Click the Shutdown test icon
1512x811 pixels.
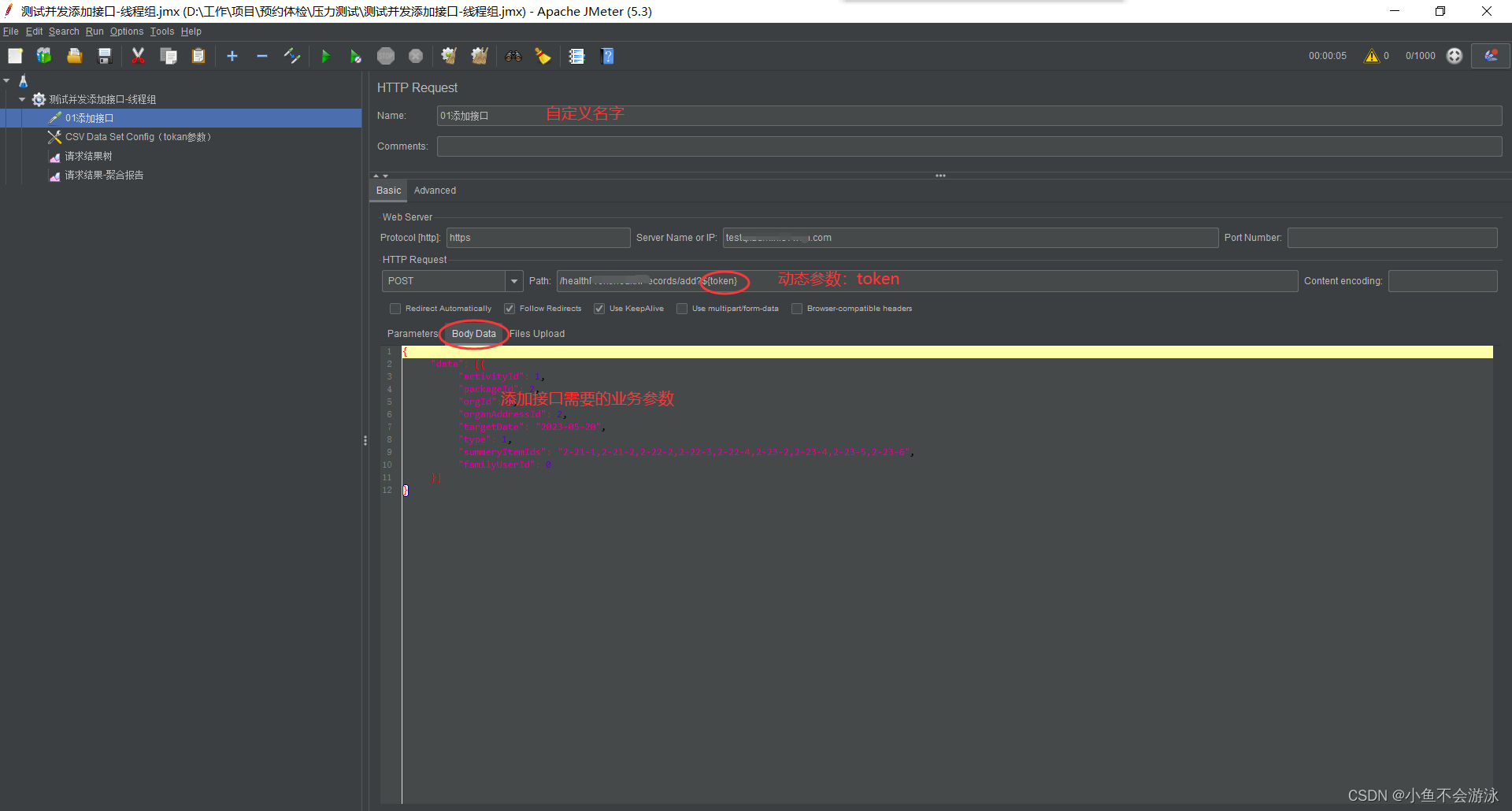[x=416, y=56]
